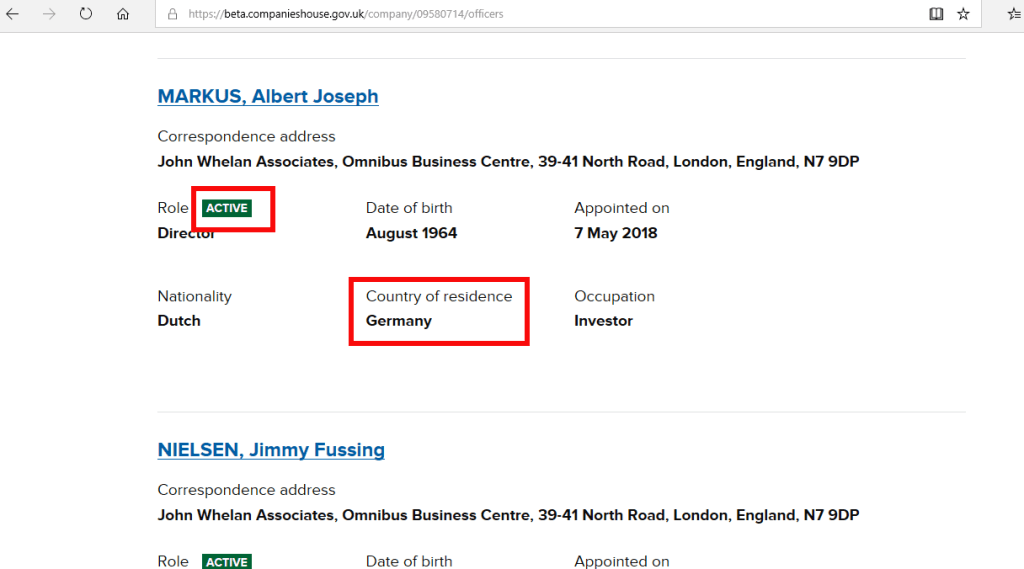
Task: Click the padlock security icon
Action: click(x=172, y=15)
